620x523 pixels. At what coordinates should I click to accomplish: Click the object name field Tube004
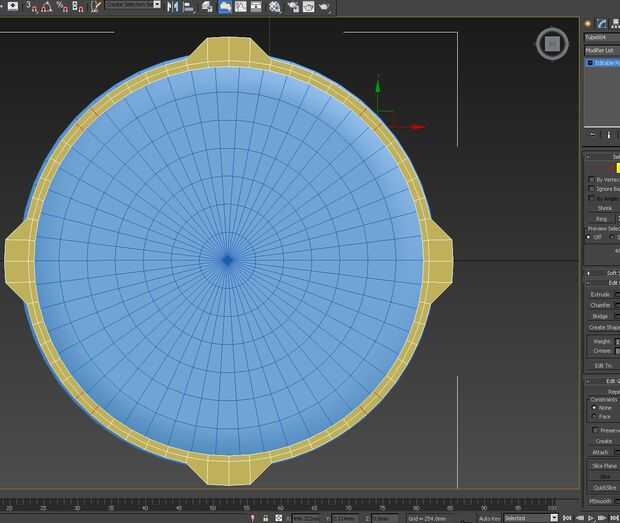(601, 38)
